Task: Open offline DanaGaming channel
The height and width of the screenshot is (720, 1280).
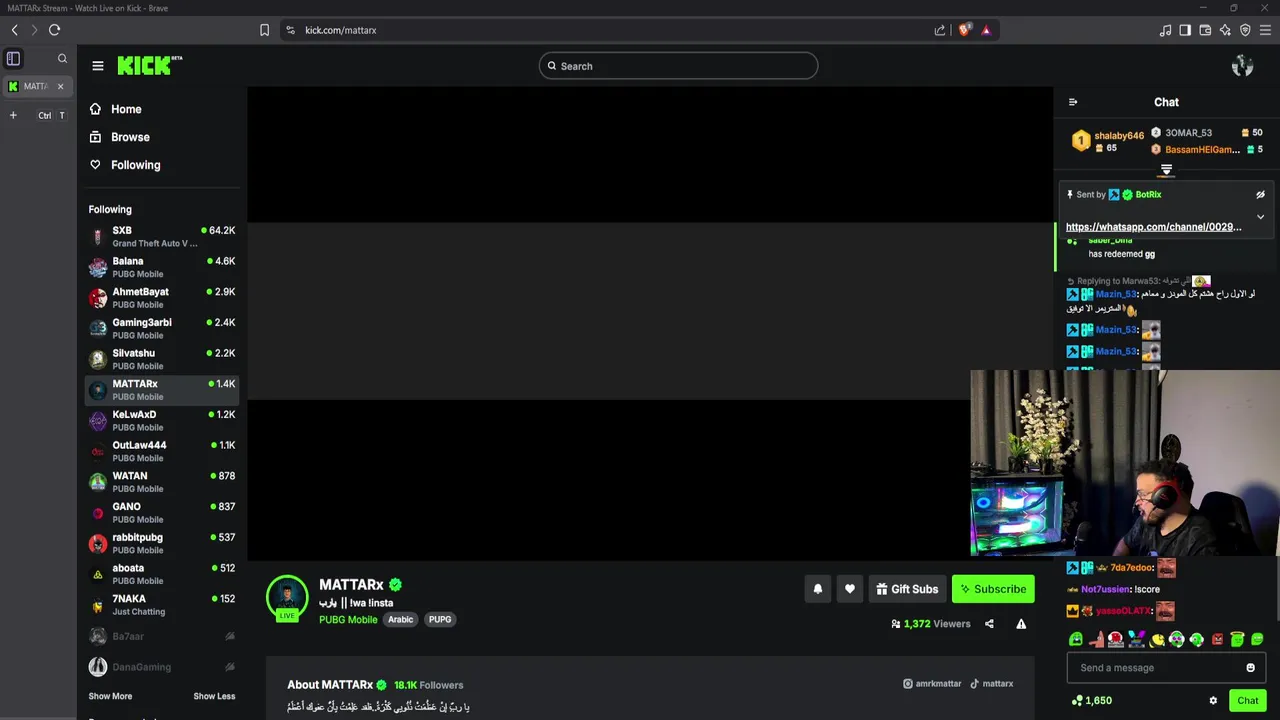Action: coord(162,667)
